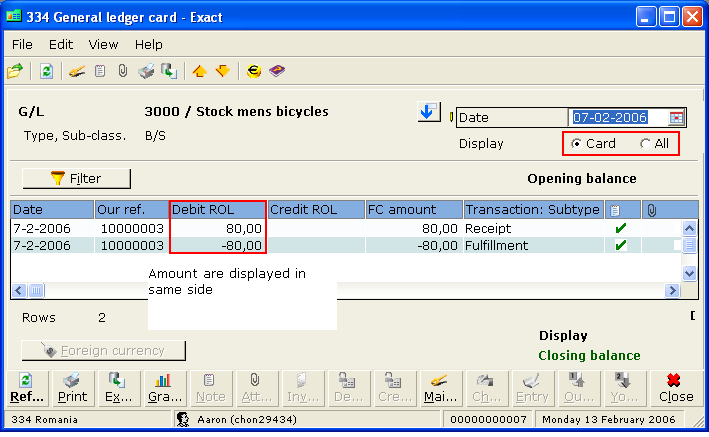Select the Card display radio button
The width and height of the screenshot is (709, 437).
(x=577, y=144)
